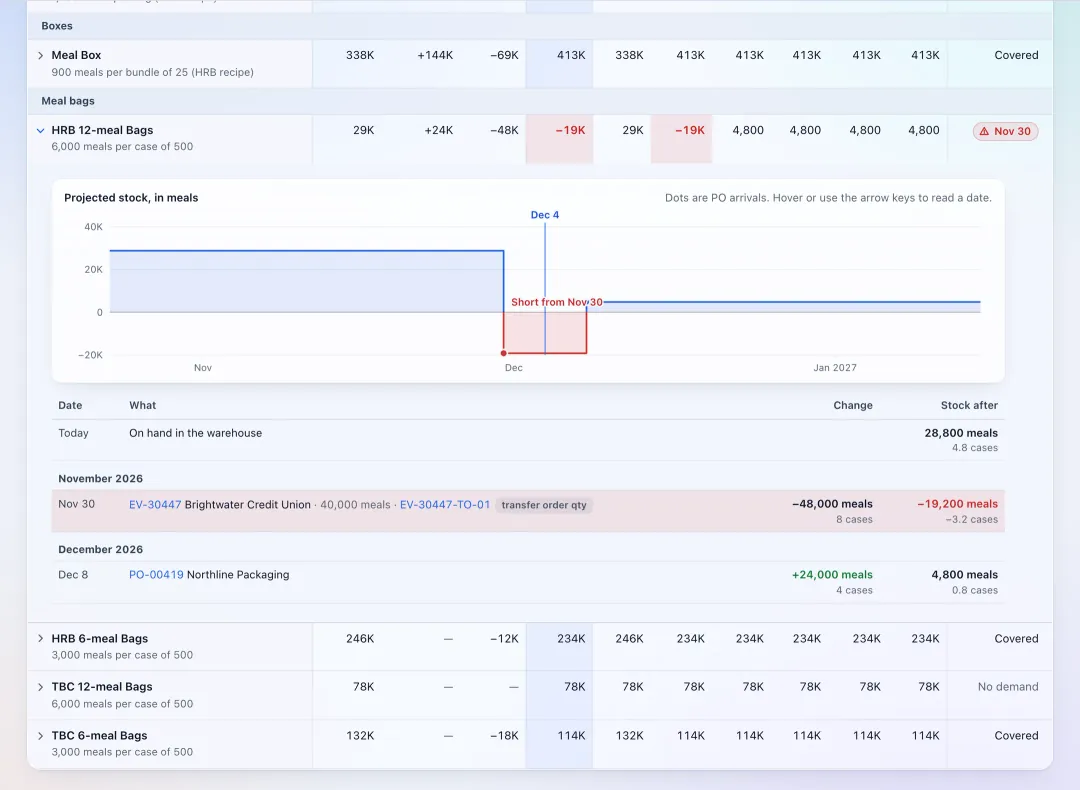Click the December 2026 group heading
The image size is (1080, 790).
click(101, 549)
